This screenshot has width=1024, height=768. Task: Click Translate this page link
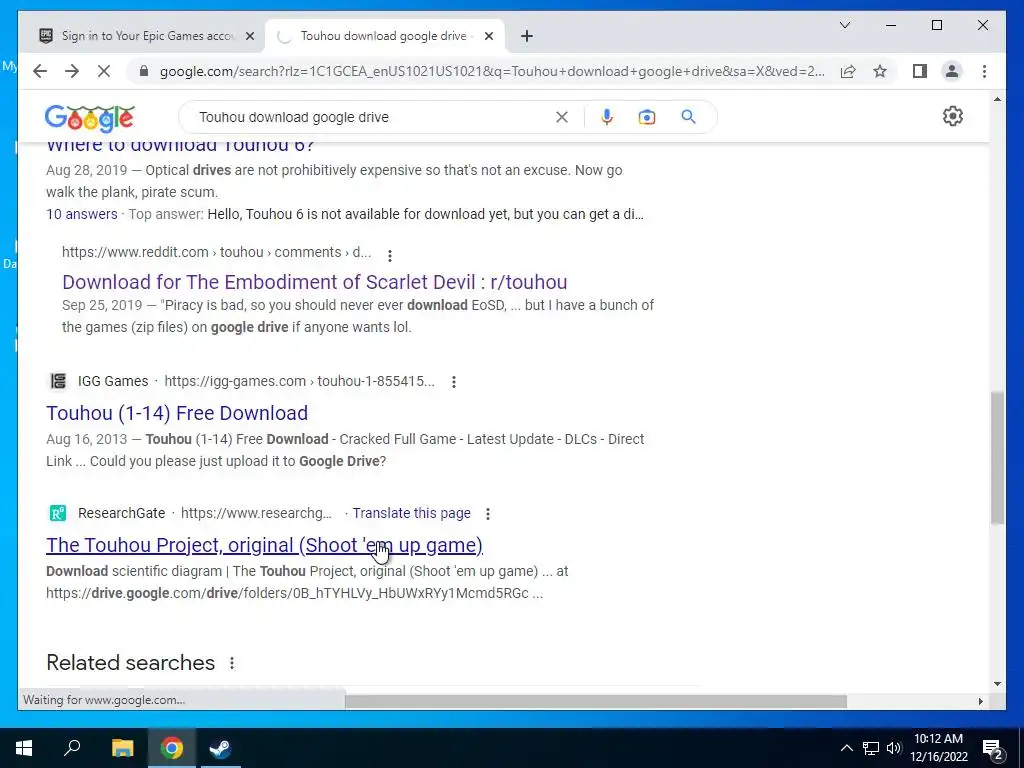click(411, 513)
